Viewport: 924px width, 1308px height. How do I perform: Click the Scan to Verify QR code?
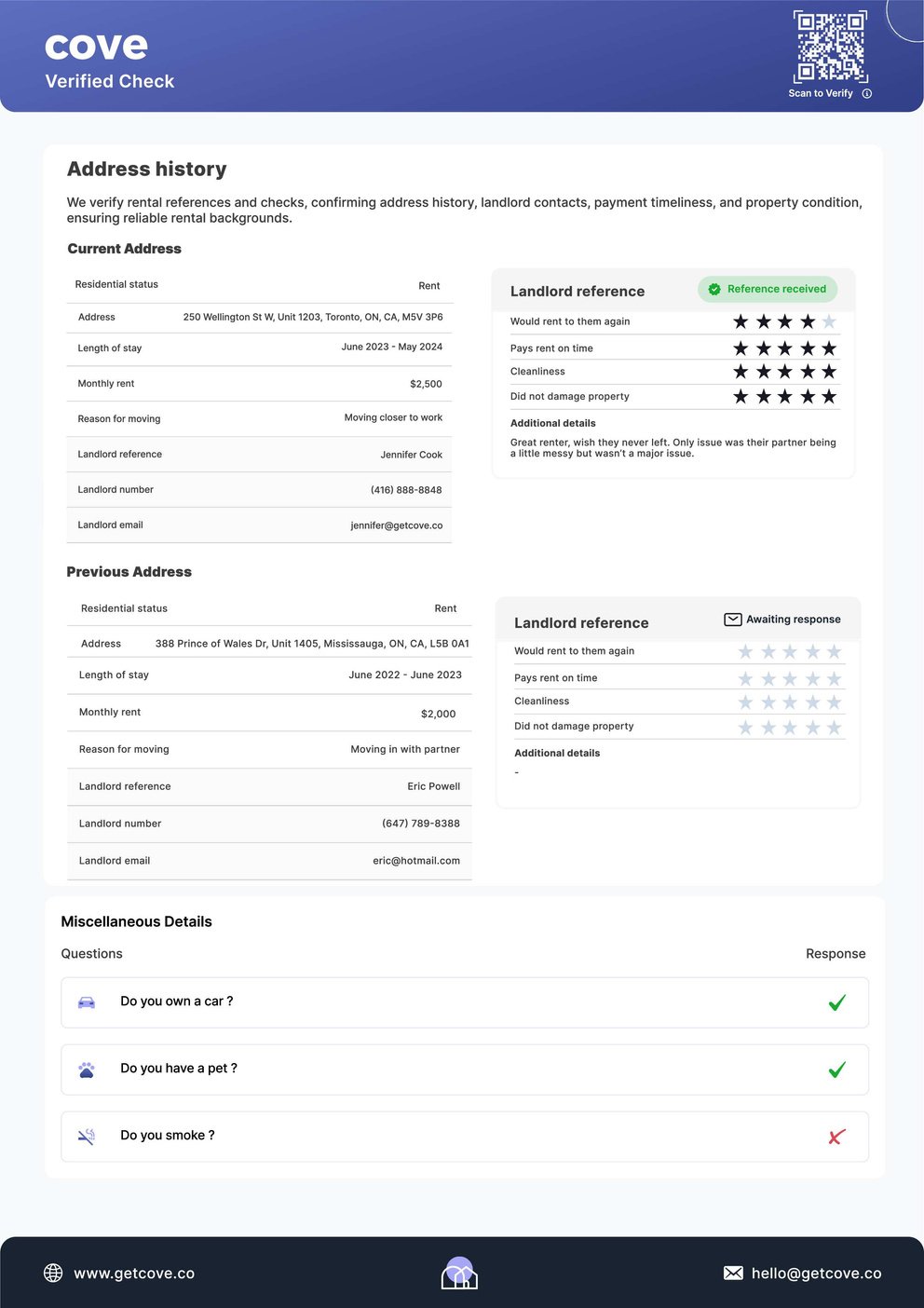tap(830, 47)
